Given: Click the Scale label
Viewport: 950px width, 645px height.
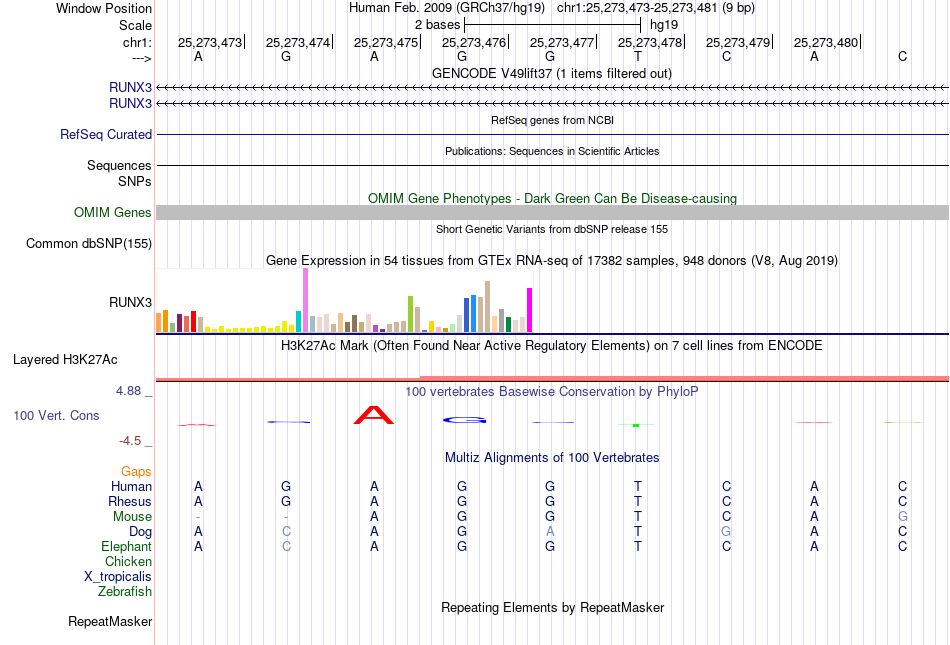Looking at the screenshot, I should (135, 25).
